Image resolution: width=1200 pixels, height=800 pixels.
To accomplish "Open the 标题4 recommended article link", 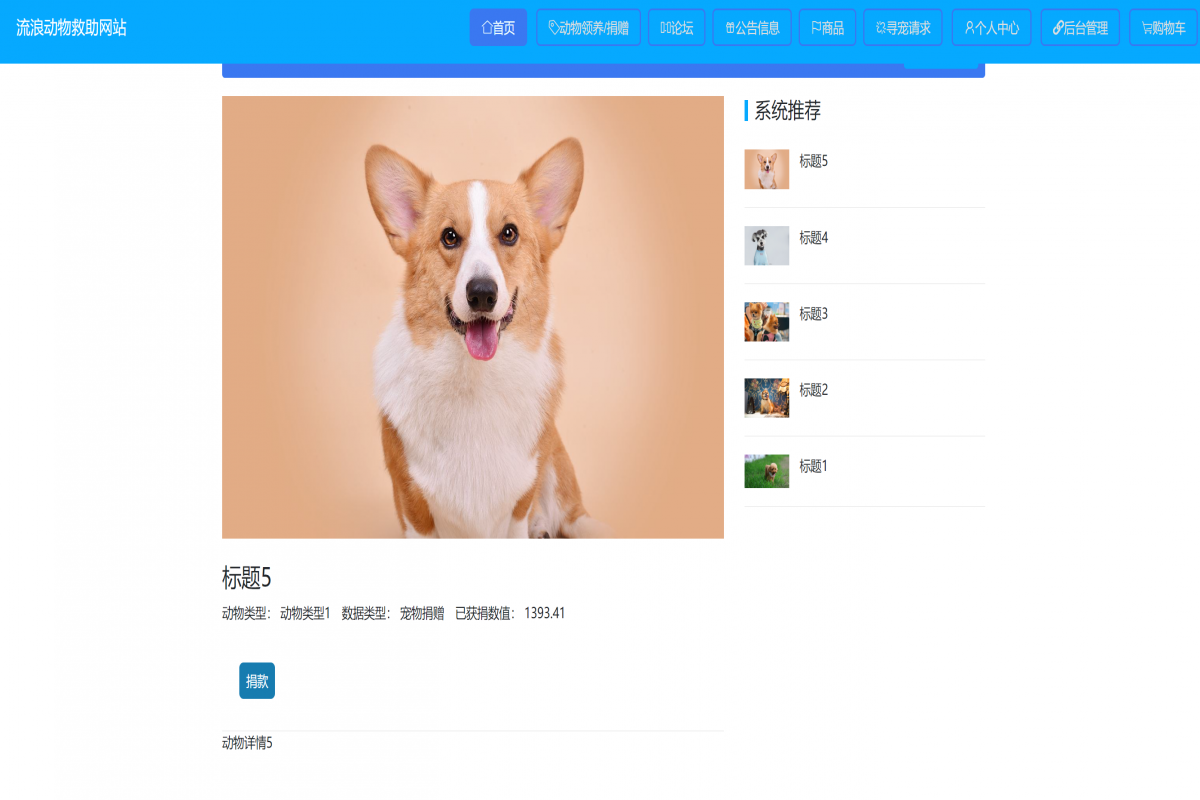I will point(812,238).
